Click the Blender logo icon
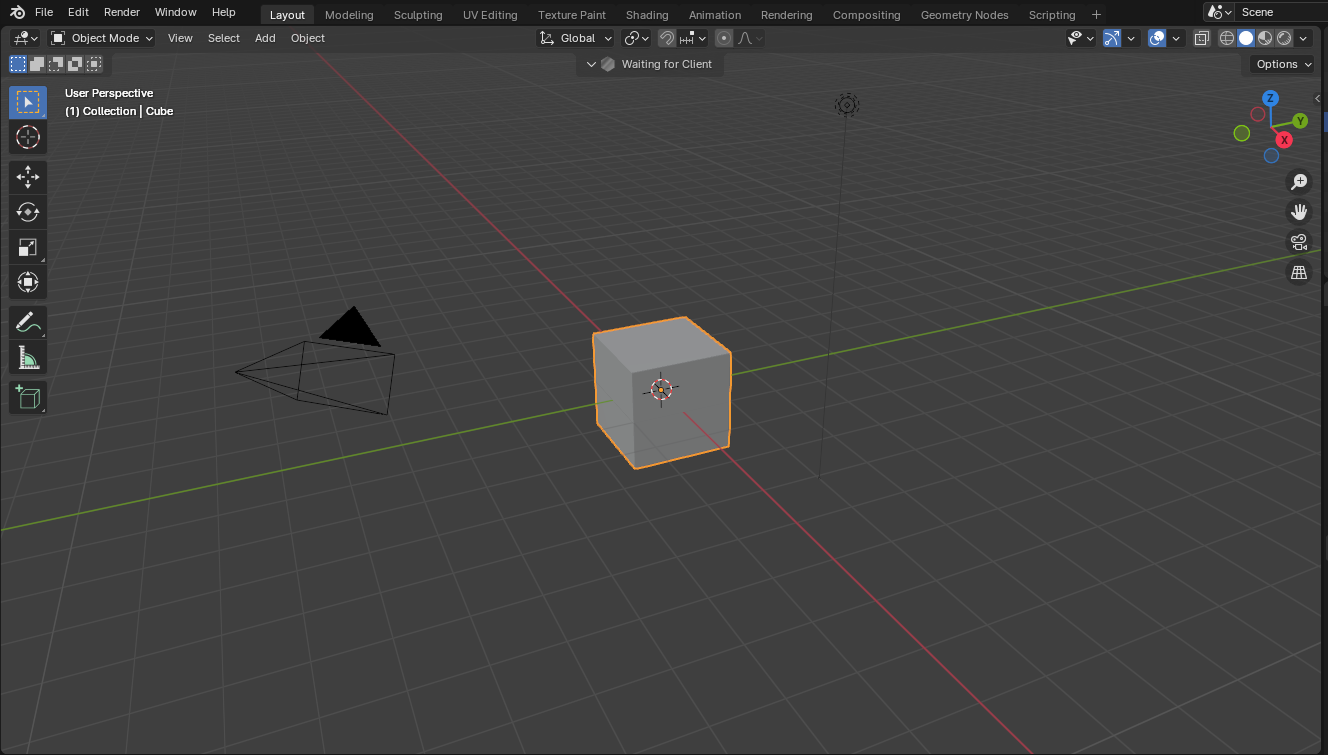This screenshot has height=755, width=1328. click(x=17, y=12)
